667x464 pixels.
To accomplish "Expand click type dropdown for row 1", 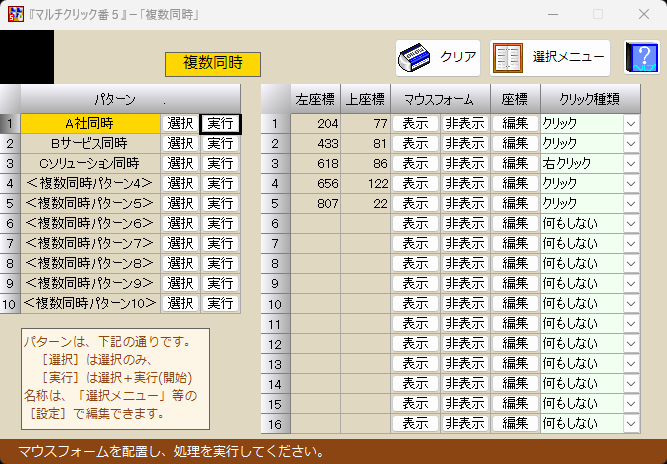I will click(x=631, y=124).
